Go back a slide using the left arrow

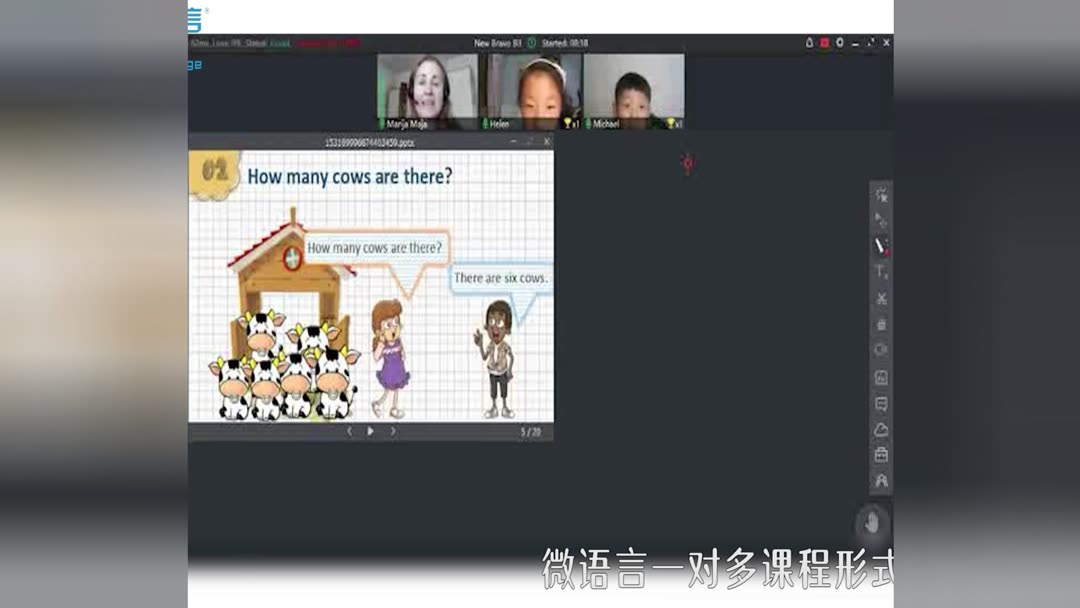pyautogui.click(x=349, y=431)
